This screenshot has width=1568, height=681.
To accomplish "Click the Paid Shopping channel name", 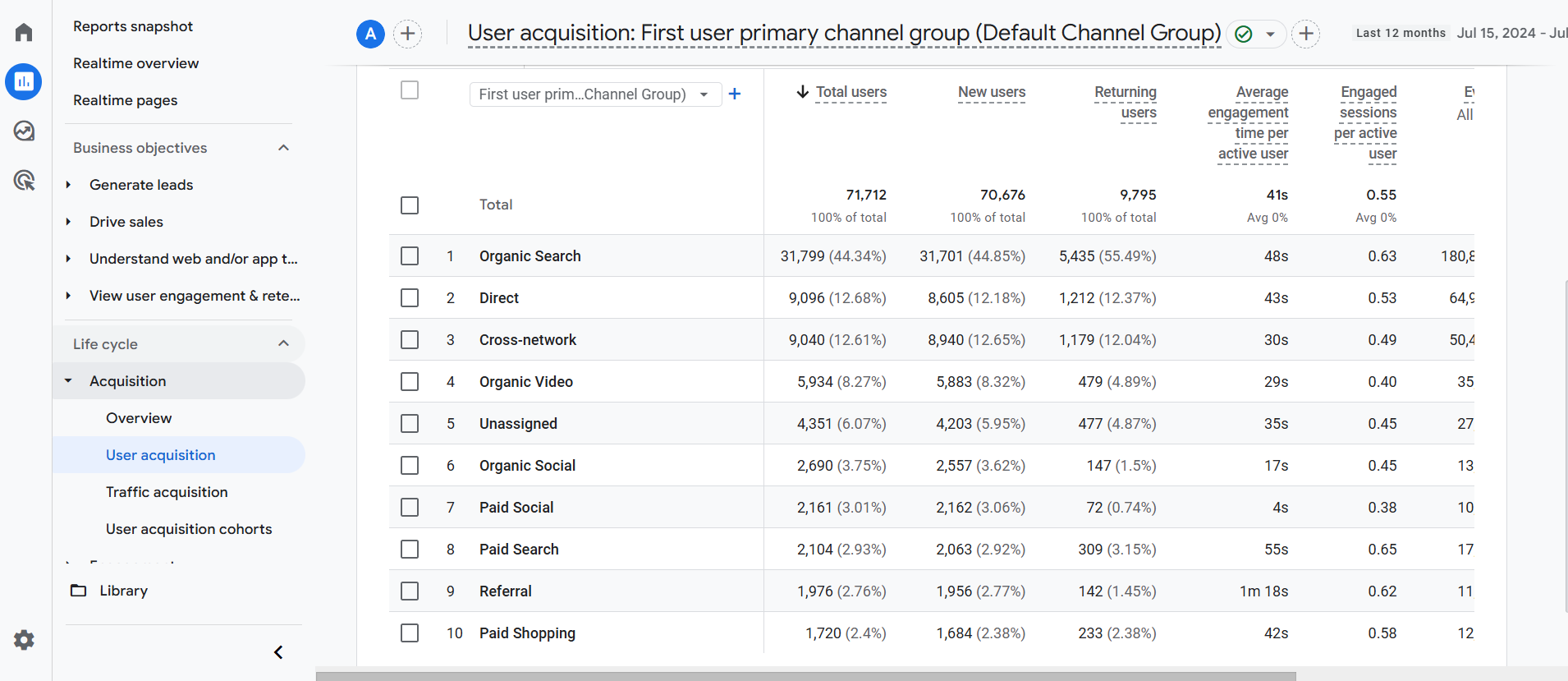I will pos(527,633).
